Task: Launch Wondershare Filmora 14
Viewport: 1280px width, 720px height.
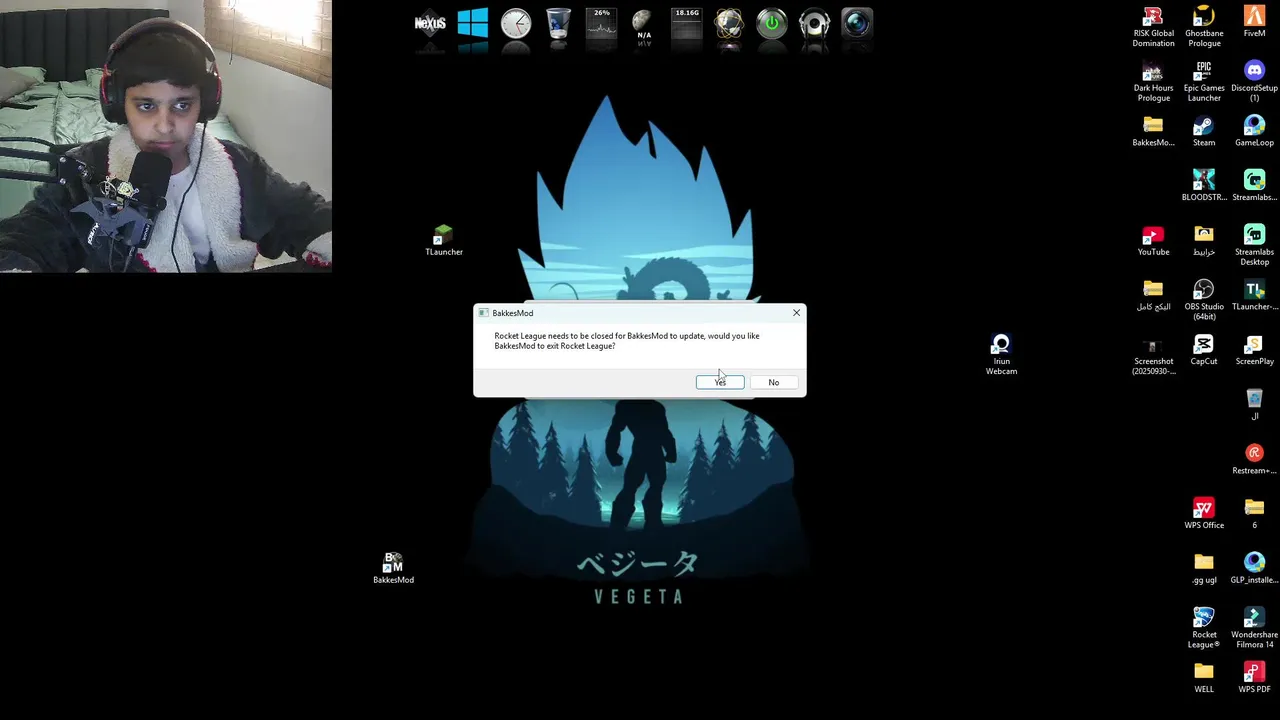Action: [x=1254, y=629]
